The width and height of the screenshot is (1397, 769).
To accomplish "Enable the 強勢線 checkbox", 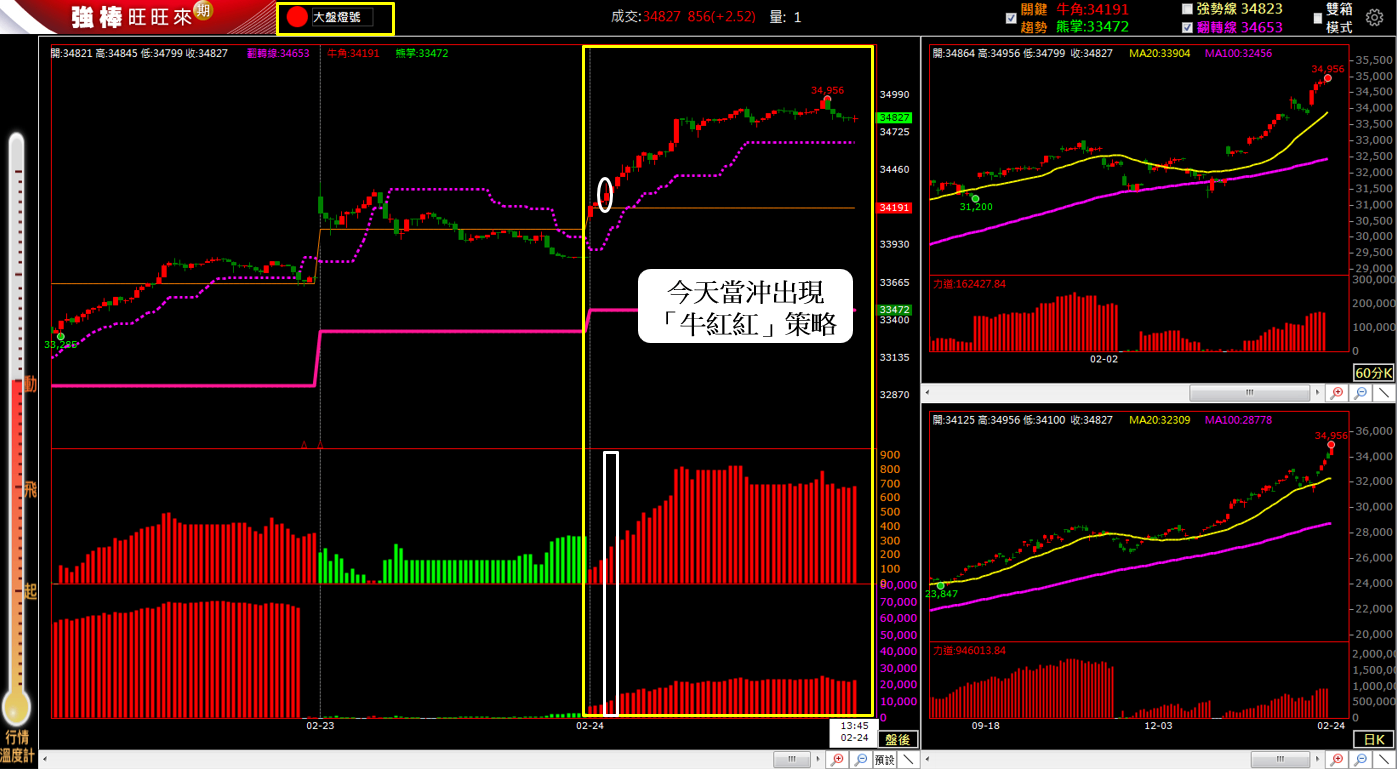I will pos(1187,9).
